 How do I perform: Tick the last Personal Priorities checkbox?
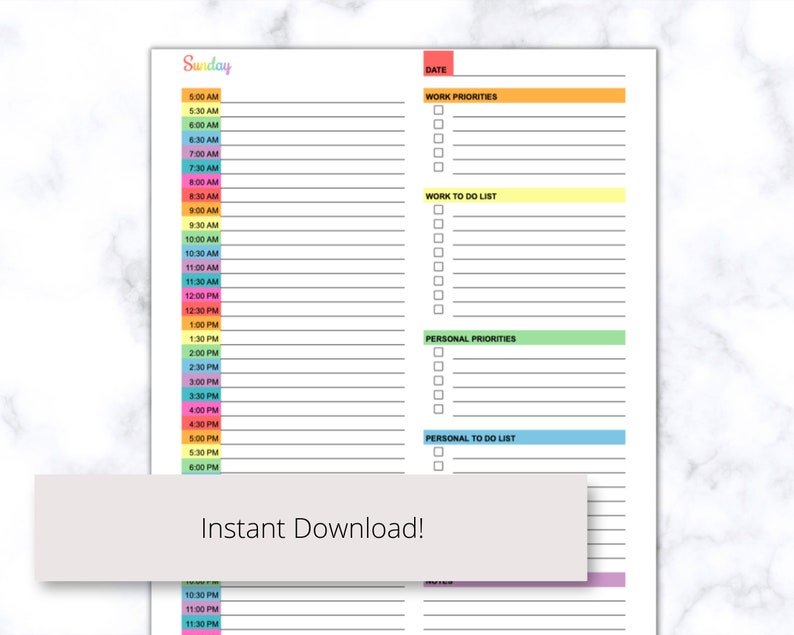[439, 409]
